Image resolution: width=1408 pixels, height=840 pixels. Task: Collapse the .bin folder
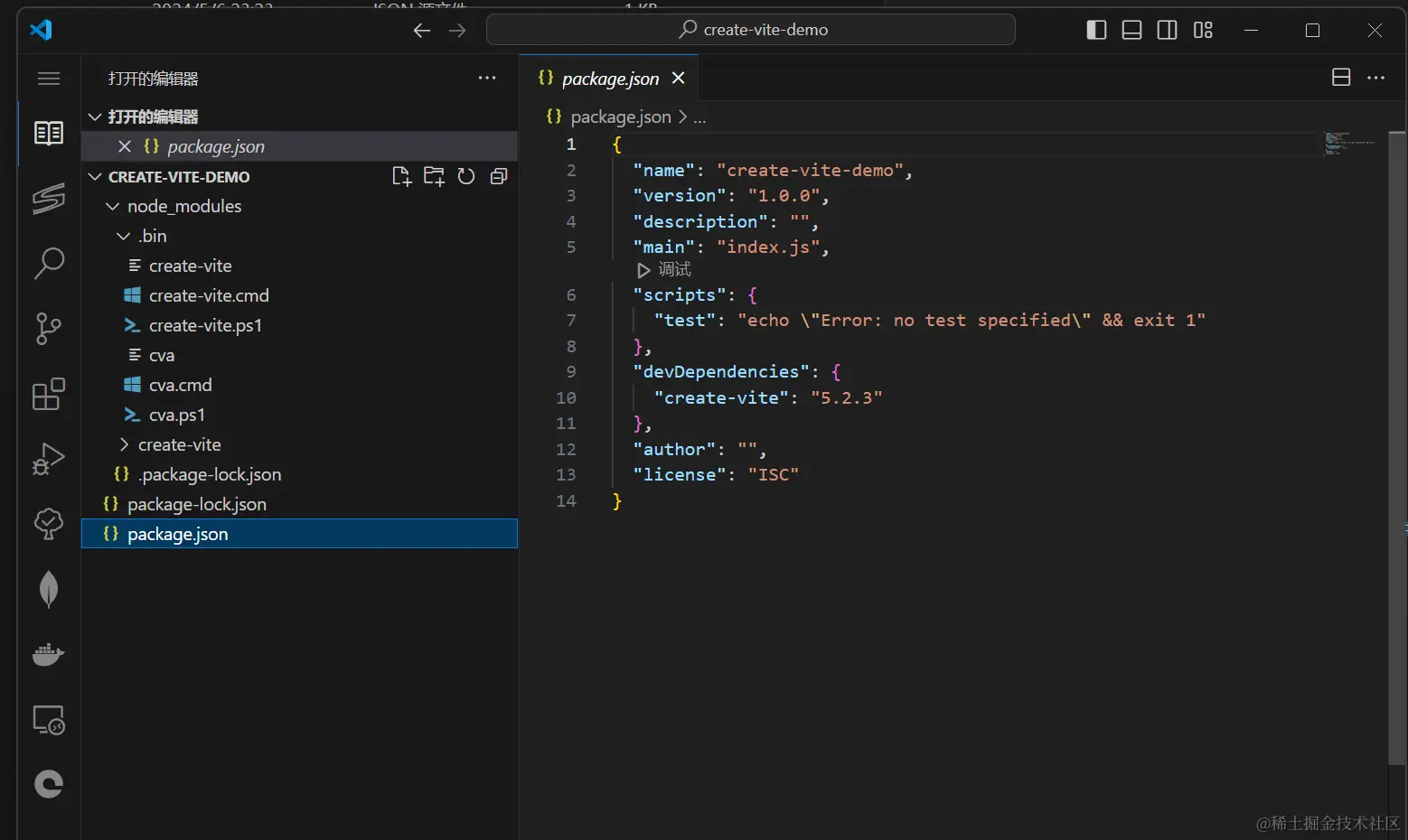coord(124,237)
